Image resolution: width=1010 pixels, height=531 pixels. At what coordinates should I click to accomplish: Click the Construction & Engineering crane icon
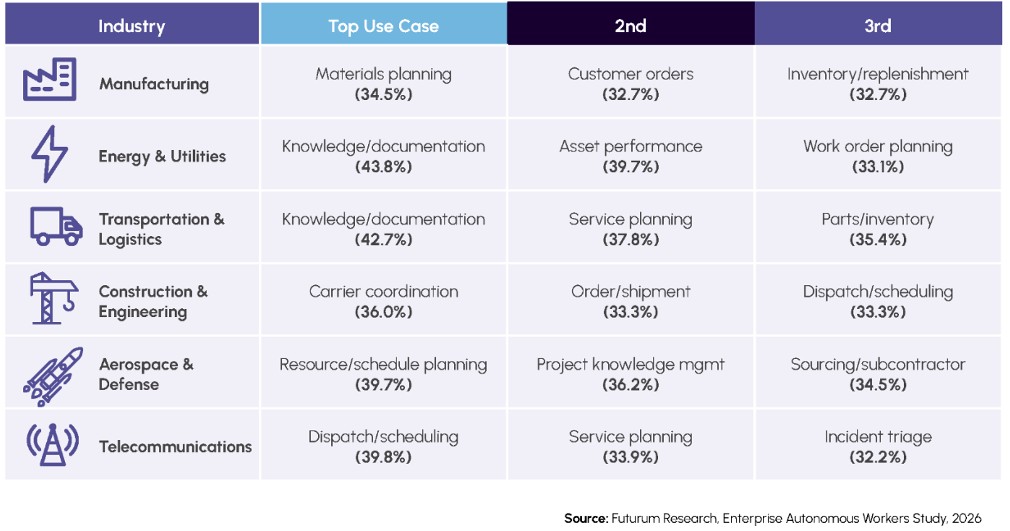53,298
